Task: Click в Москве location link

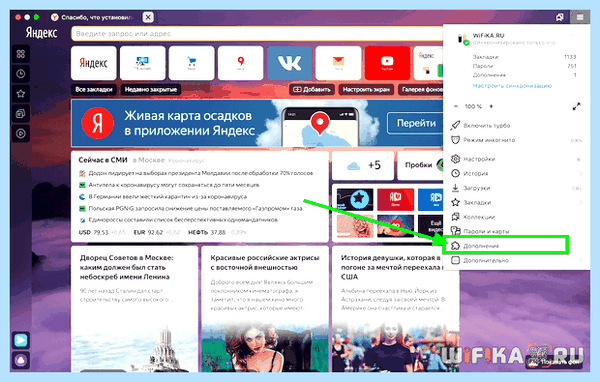Action: click(x=149, y=160)
